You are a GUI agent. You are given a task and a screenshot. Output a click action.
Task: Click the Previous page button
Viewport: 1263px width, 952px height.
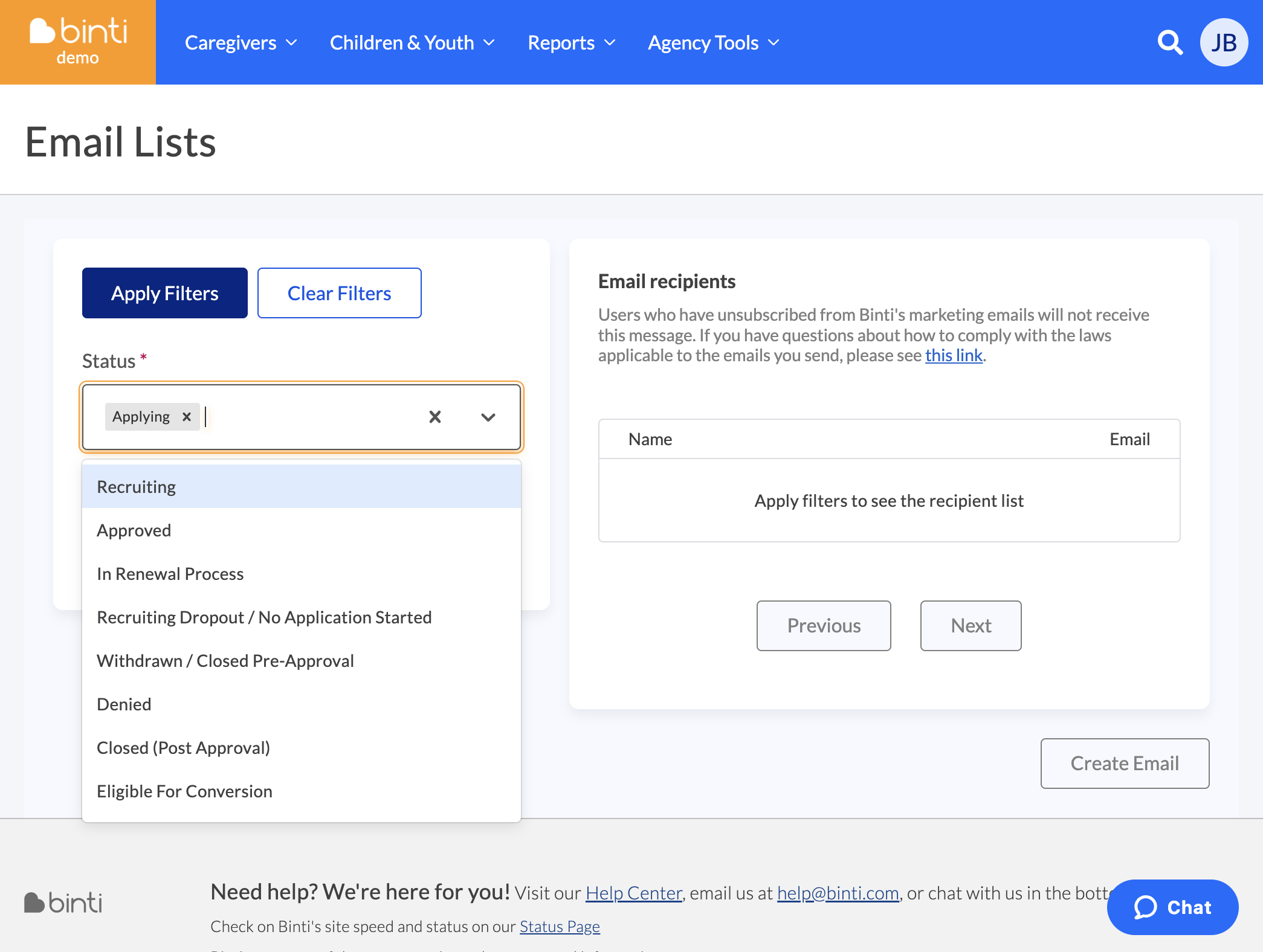[x=824, y=626]
